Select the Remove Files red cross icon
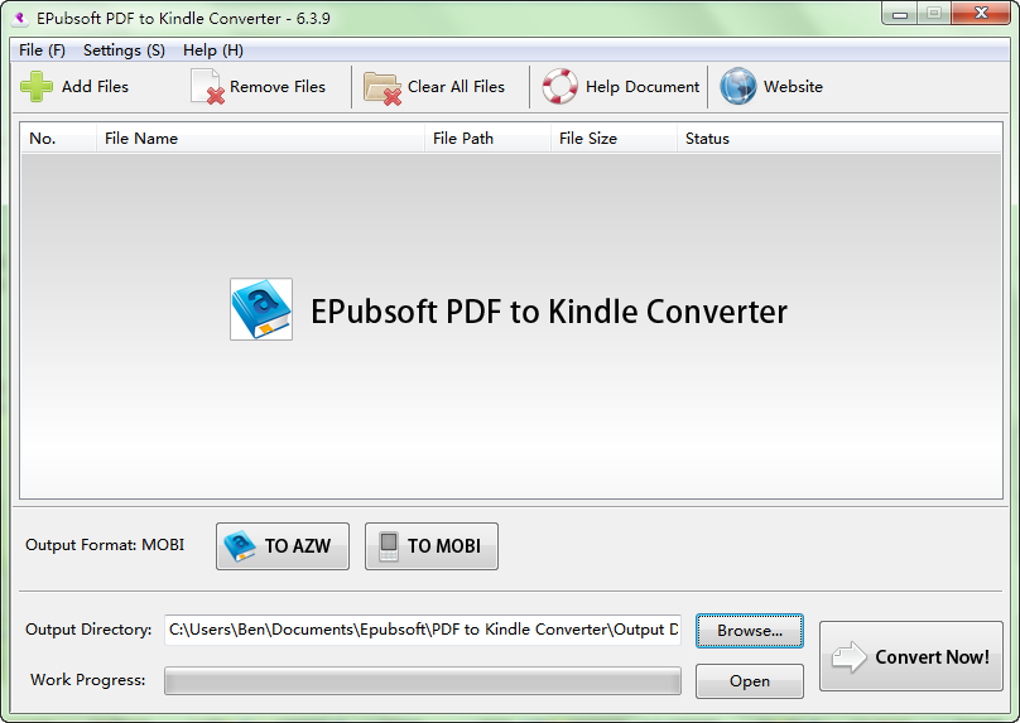 click(204, 87)
